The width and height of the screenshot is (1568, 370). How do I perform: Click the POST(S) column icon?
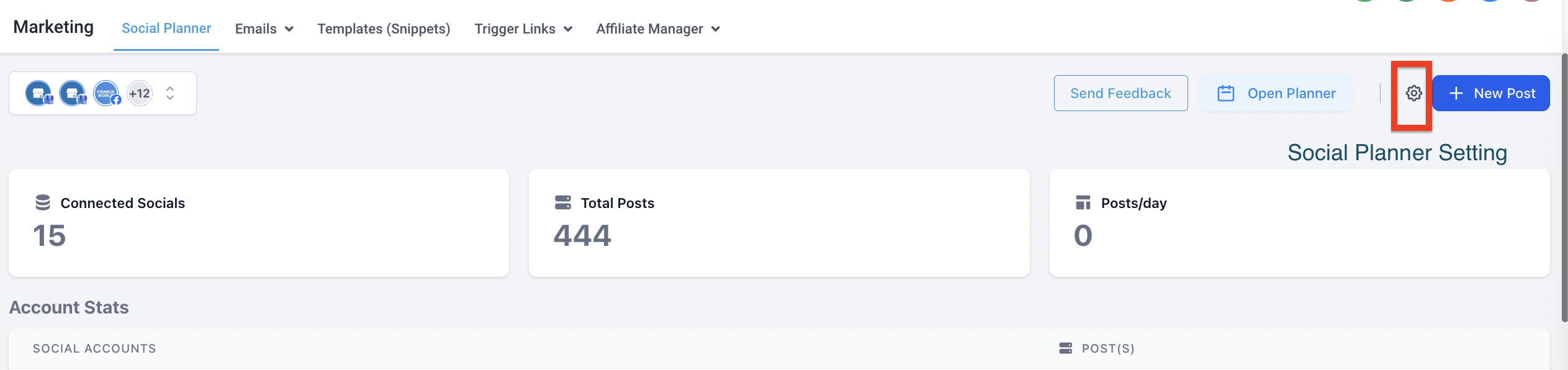pyautogui.click(x=1066, y=348)
